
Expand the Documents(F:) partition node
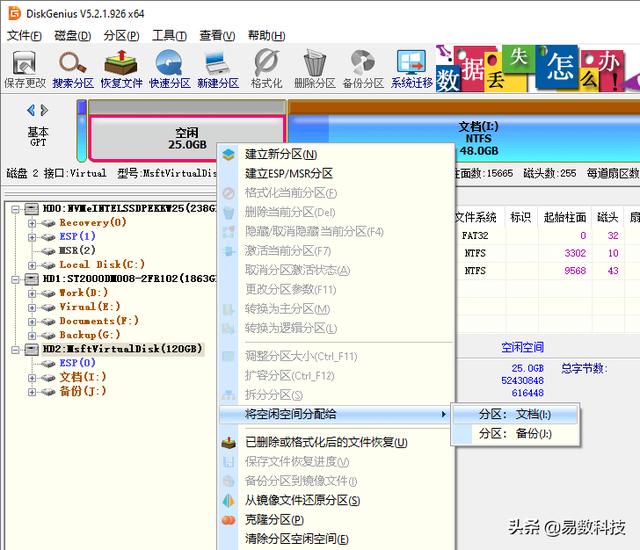click(31, 322)
